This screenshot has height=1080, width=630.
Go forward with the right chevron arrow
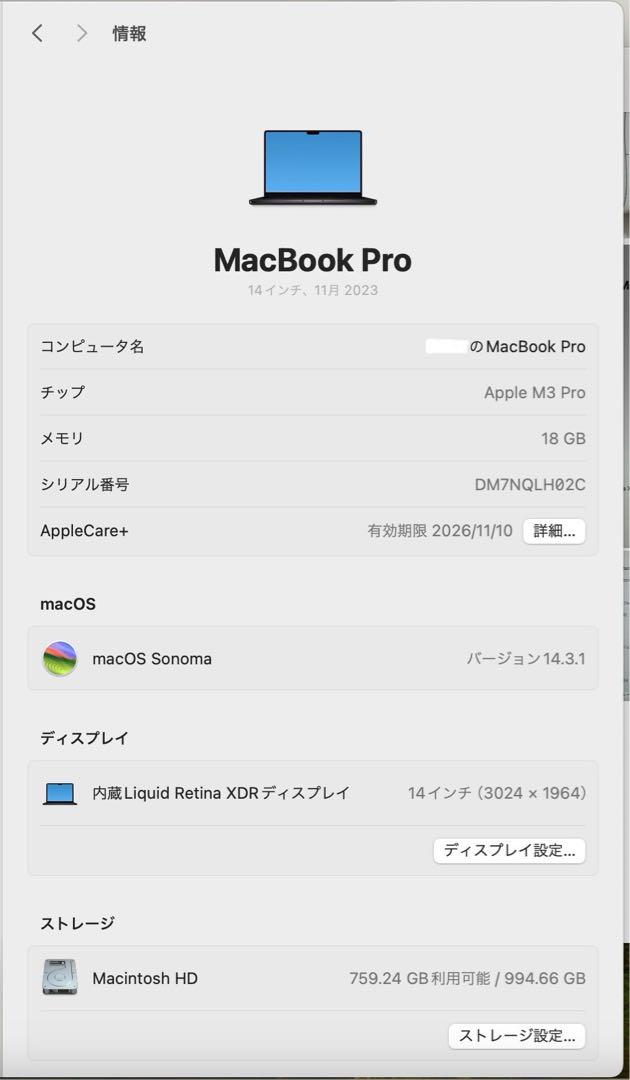click(x=82, y=33)
